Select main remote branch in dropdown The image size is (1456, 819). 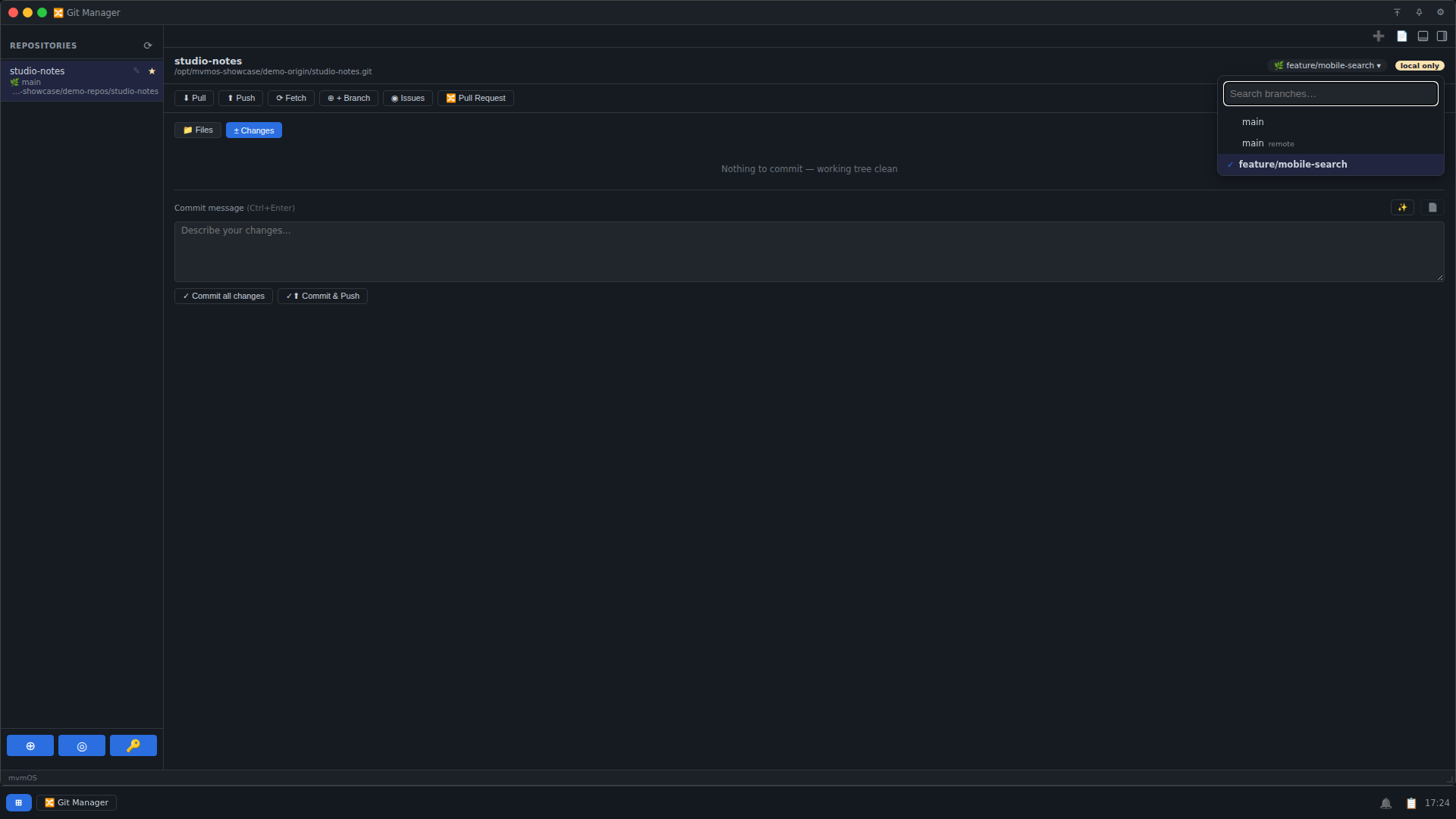click(1331, 143)
